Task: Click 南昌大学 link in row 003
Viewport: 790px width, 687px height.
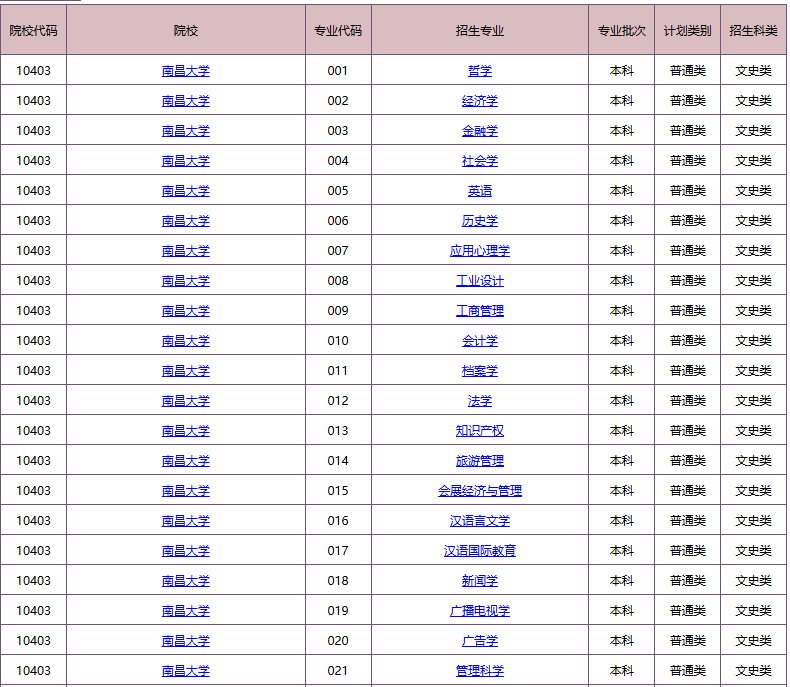Action: click(x=185, y=131)
